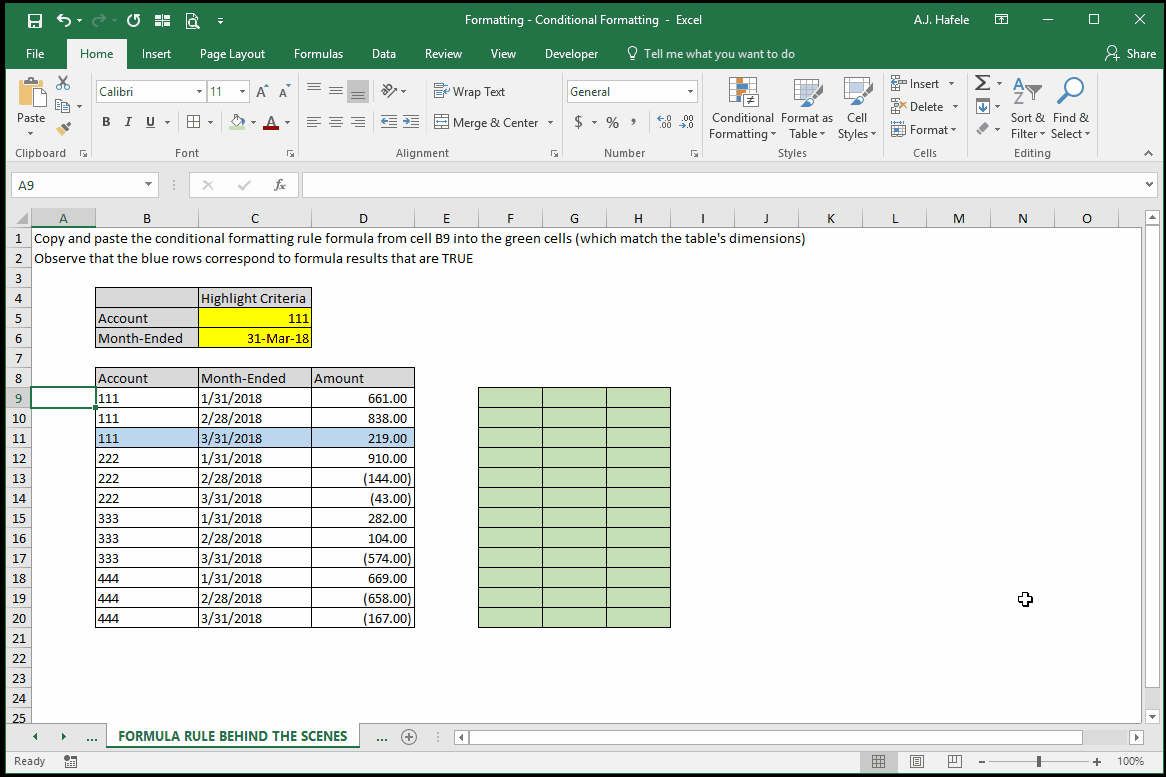Undo the last action
This screenshot has width=1166, height=777.
[x=64, y=20]
